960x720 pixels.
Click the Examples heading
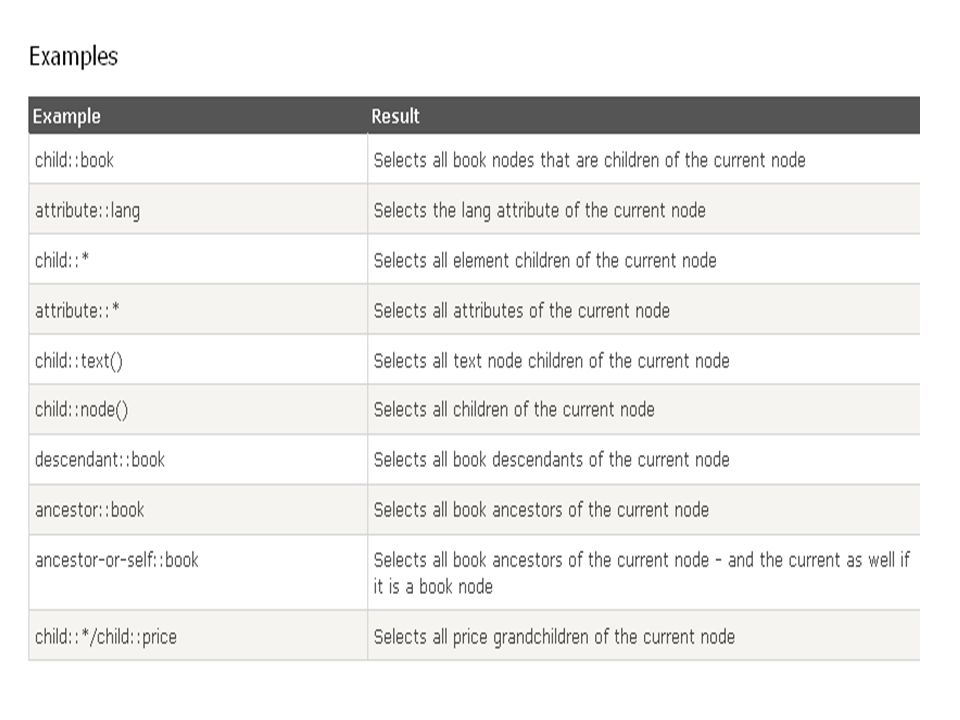(73, 57)
